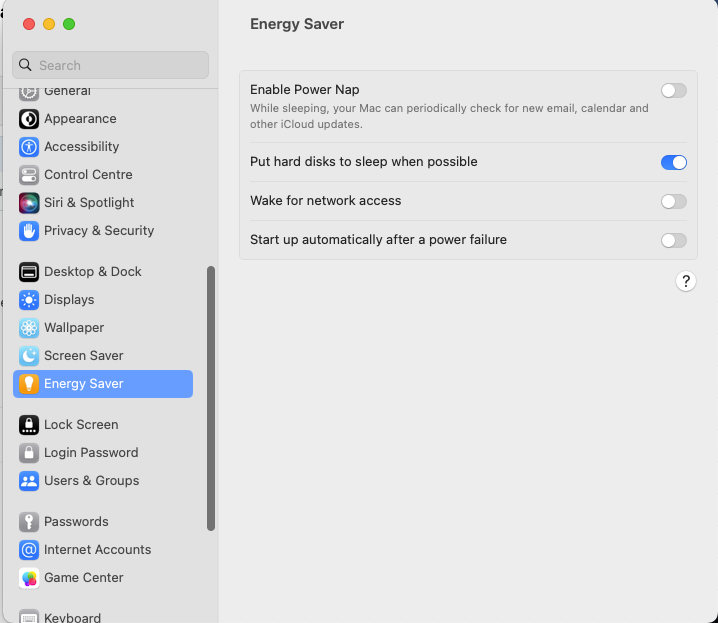Click the Control Centre switches icon

[29, 175]
